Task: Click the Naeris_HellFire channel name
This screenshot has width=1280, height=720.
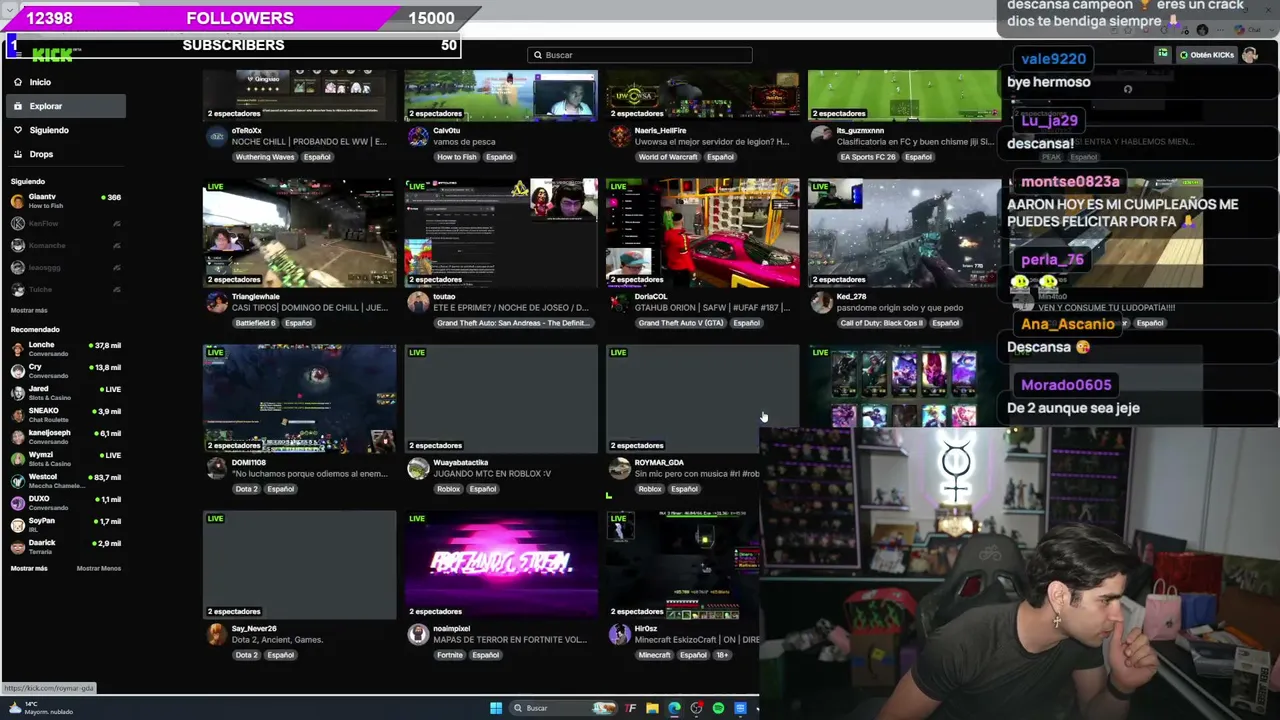Action: point(660,131)
